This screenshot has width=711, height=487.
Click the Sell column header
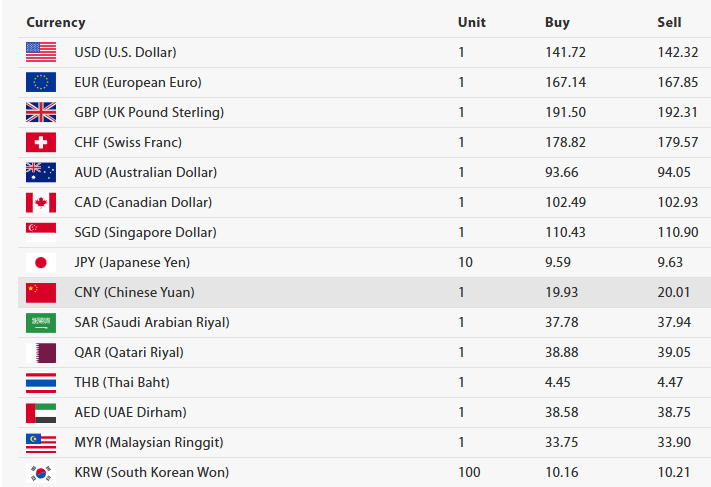669,22
